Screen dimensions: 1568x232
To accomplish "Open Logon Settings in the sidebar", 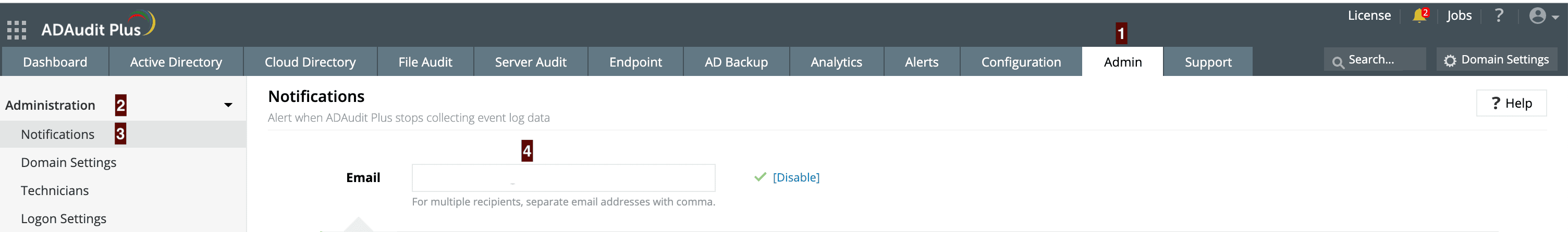I will click(63, 218).
